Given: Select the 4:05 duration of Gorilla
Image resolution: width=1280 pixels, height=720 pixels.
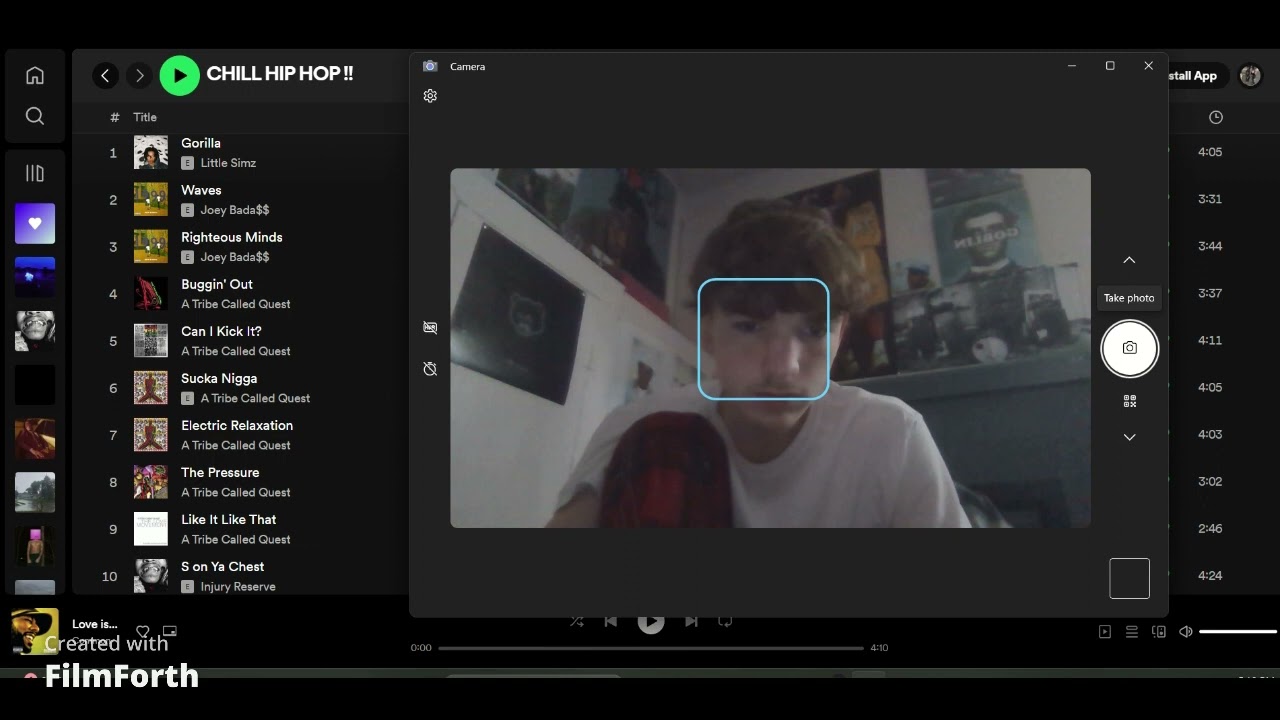Looking at the screenshot, I should (x=1210, y=152).
